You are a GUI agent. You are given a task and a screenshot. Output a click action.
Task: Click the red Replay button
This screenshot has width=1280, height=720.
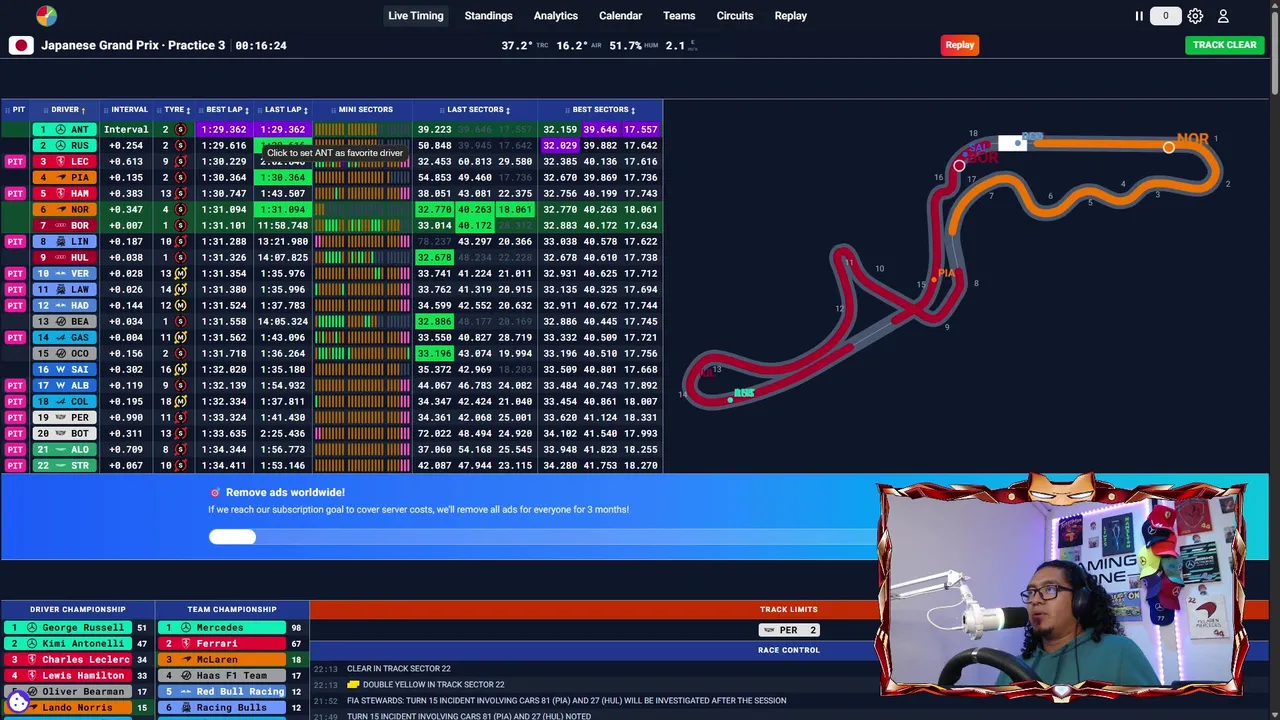pos(959,45)
